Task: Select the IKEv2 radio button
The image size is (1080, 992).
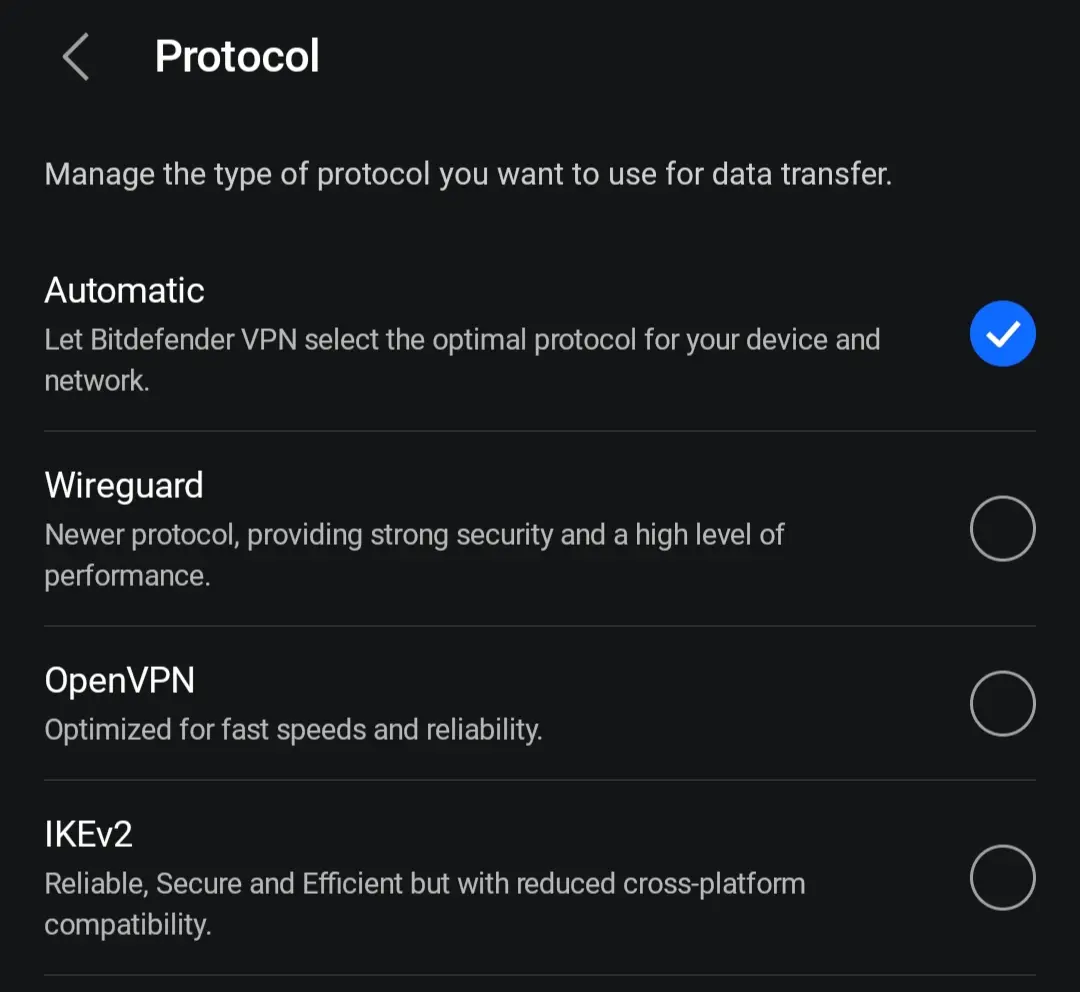Action: tap(1002, 878)
